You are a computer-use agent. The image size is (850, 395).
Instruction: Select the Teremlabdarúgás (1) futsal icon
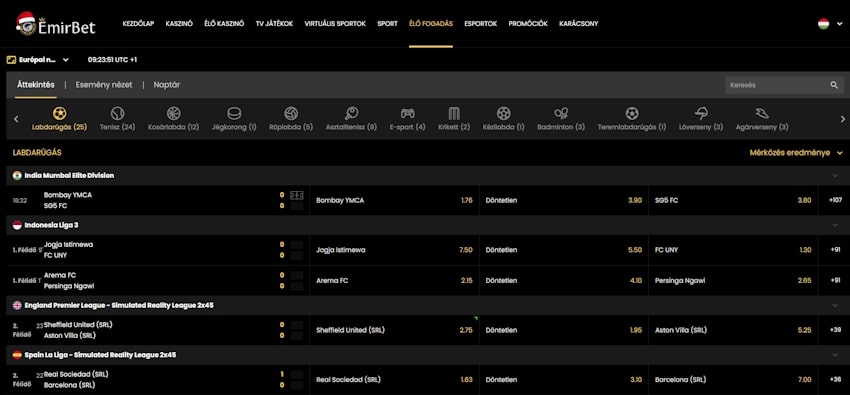click(x=632, y=113)
